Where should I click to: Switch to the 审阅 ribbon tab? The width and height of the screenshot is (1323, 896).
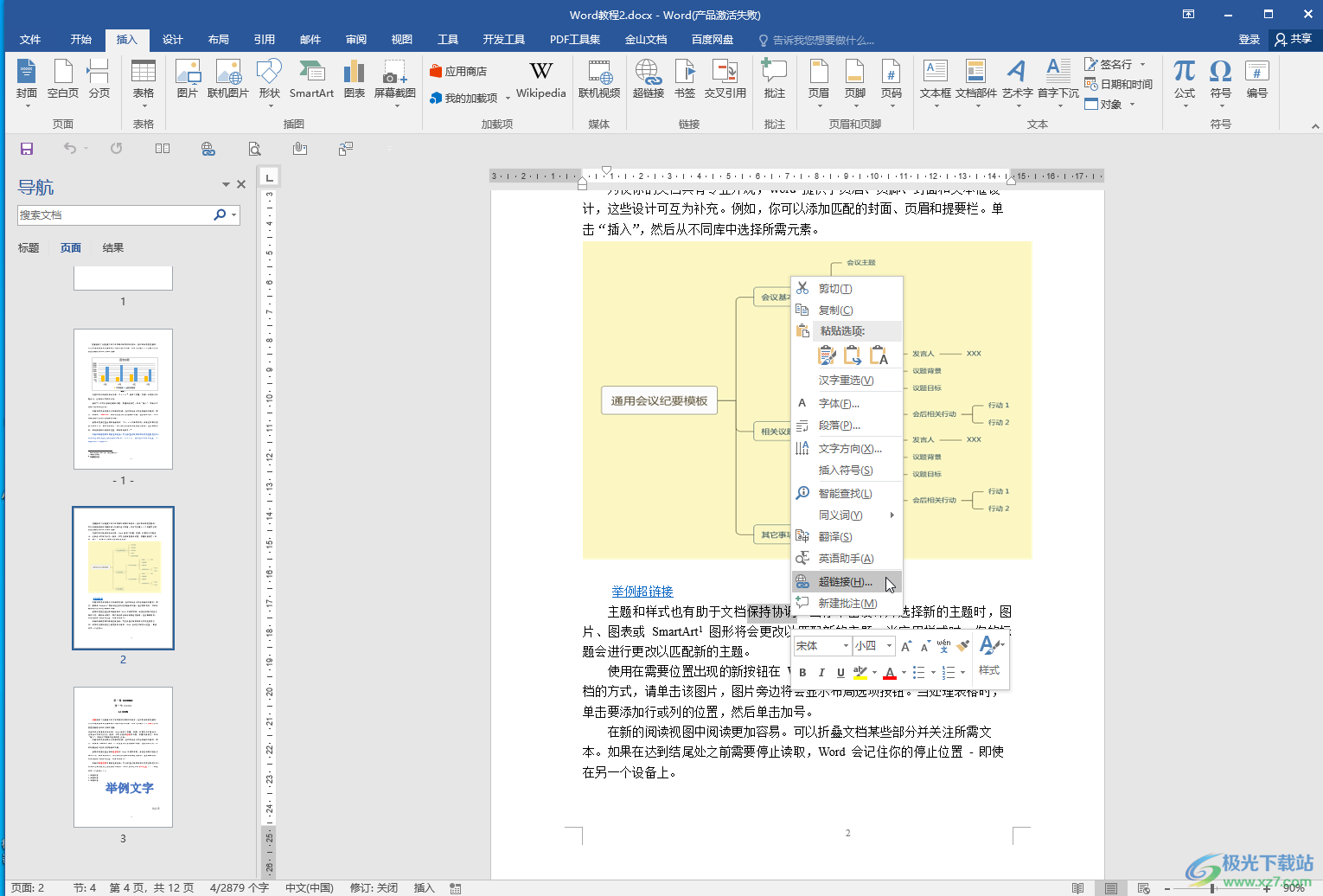point(356,40)
